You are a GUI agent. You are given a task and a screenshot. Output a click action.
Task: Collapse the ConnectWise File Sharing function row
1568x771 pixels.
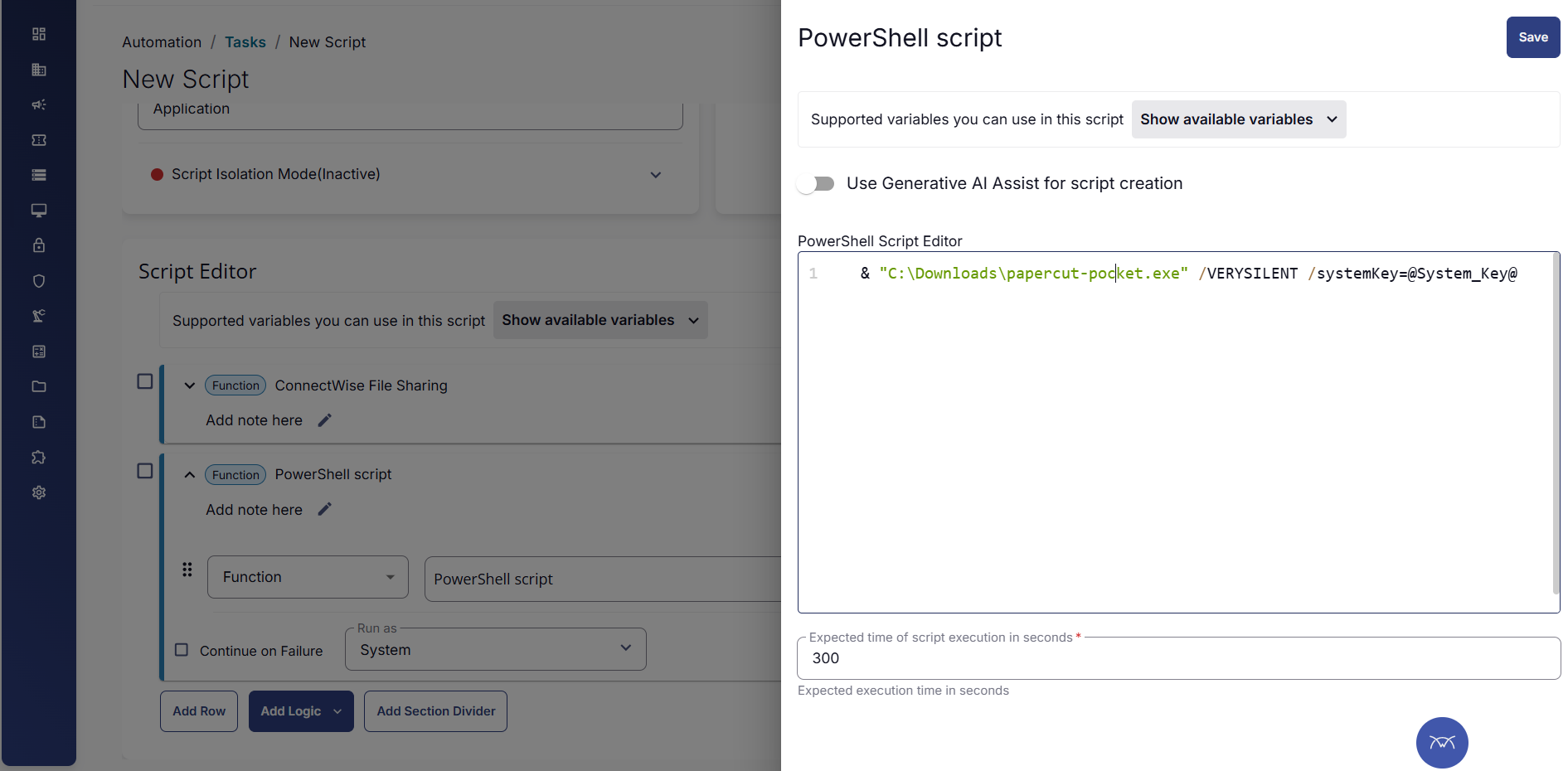point(190,385)
